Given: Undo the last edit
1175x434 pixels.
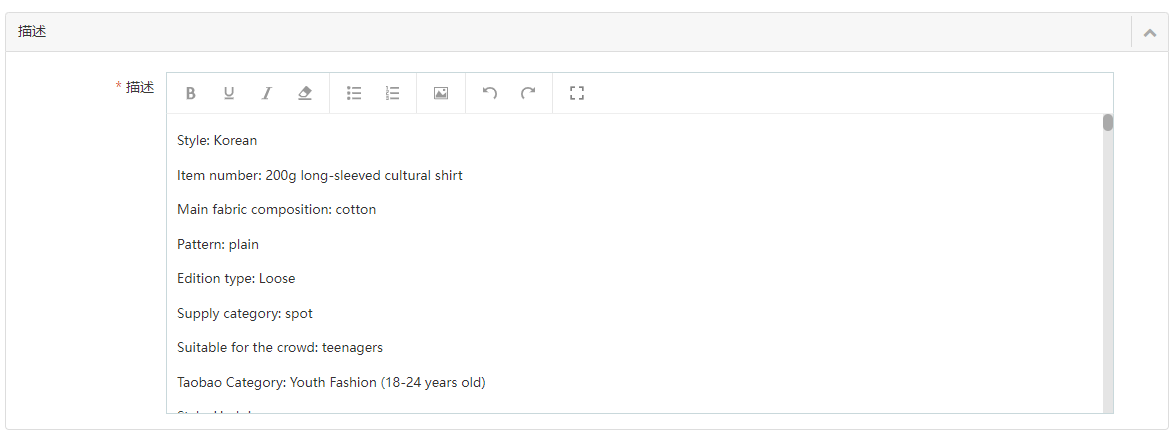Looking at the screenshot, I should [490, 93].
